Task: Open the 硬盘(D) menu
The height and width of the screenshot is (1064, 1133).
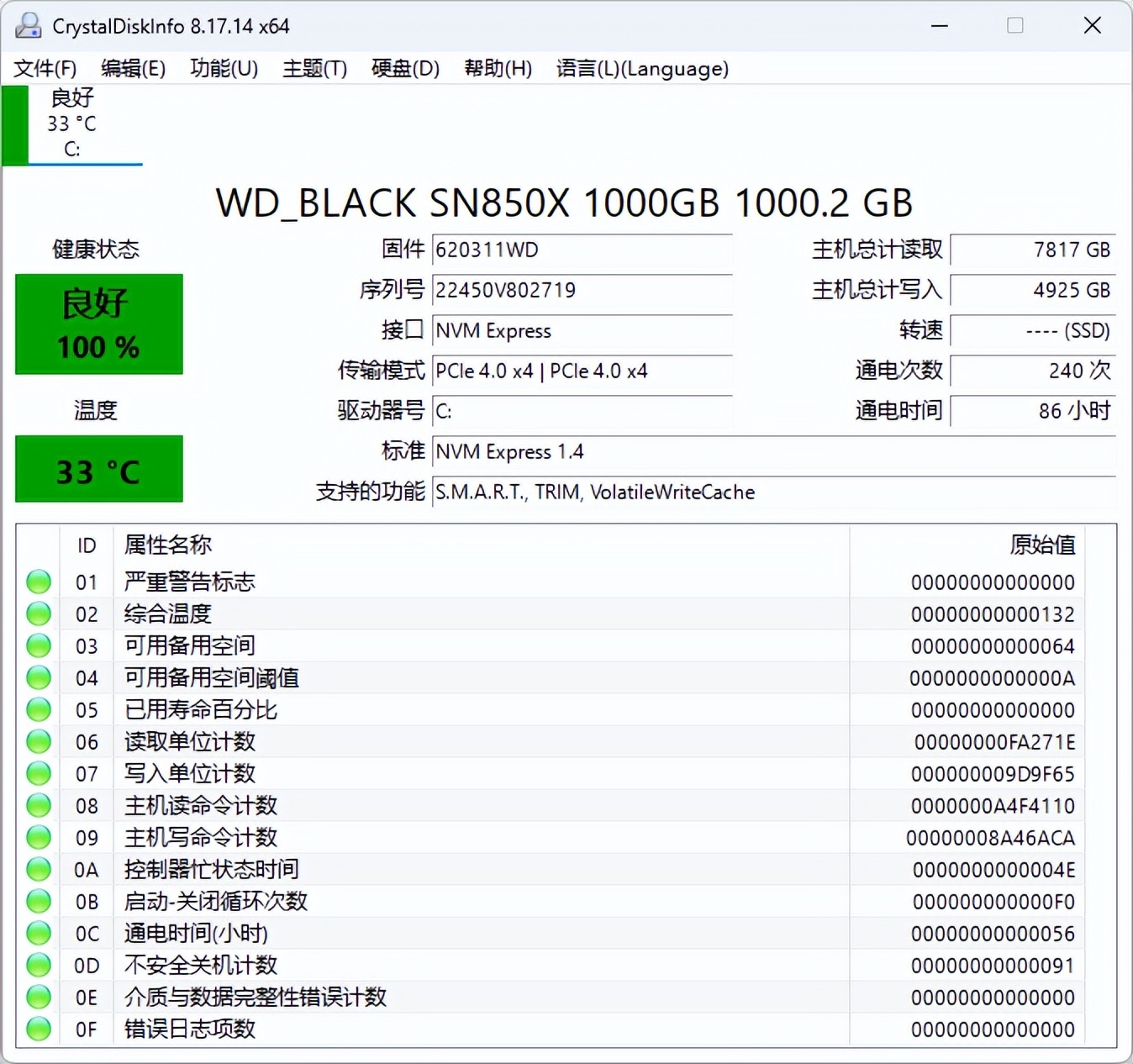Action: pos(405,68)
